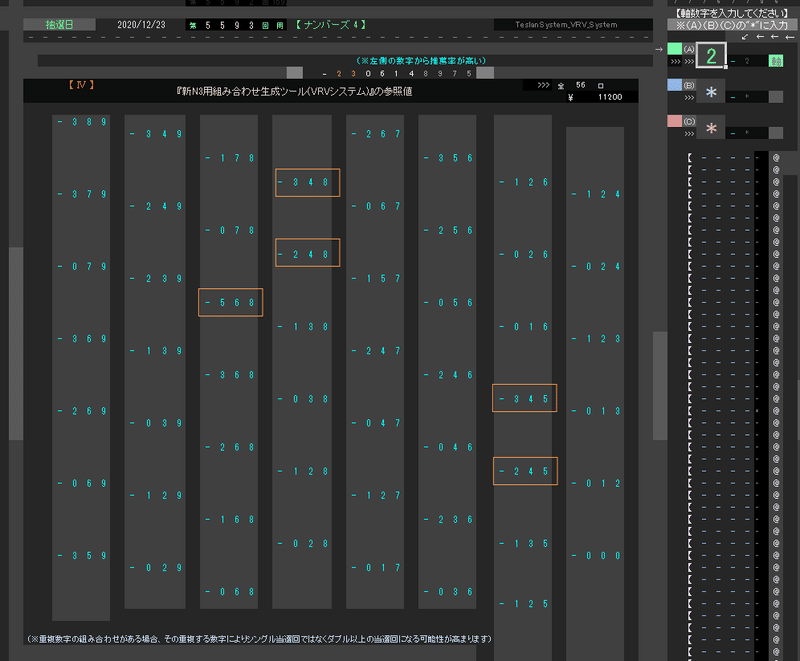Click the orange 【Ⅳ】 section label
This screenshot has width=800, height=661.
(x=81, y=85)
